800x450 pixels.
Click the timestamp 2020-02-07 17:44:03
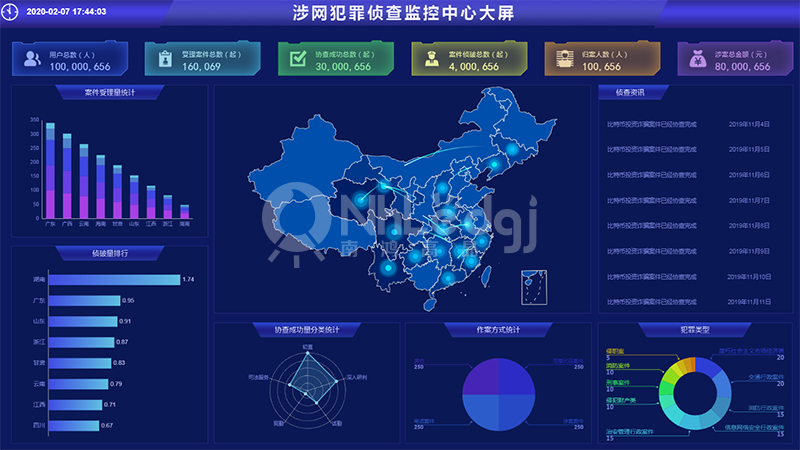tap(66, 12)
